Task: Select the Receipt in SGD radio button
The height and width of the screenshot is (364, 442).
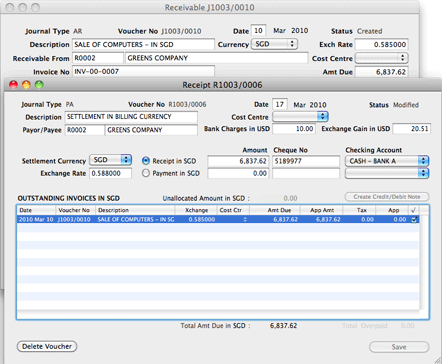Action: pyautogui.click(x=146, y=161)
